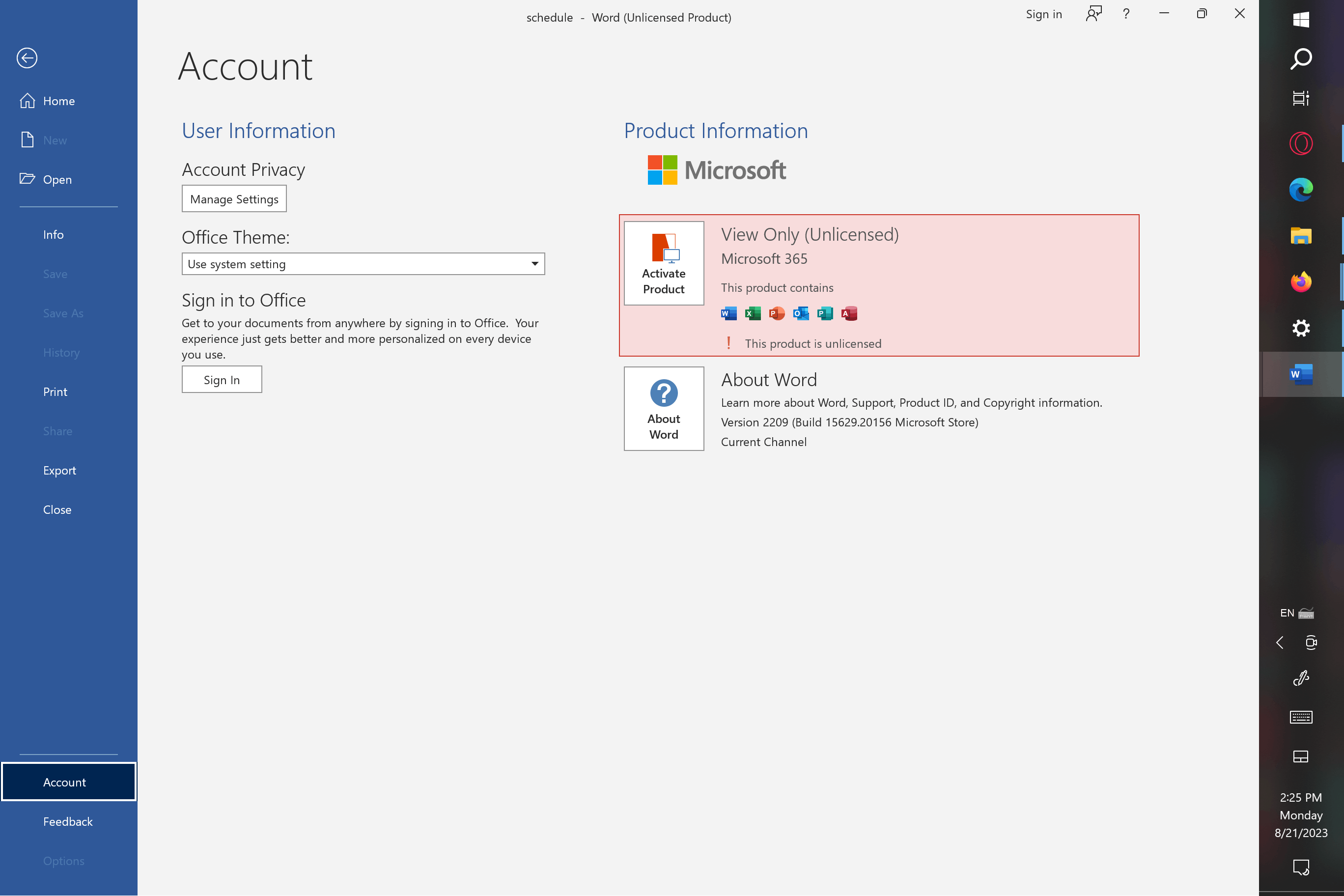Click the Sign In button under Sign in to Office
The image size is (1344, 896).
pos(222,379)
